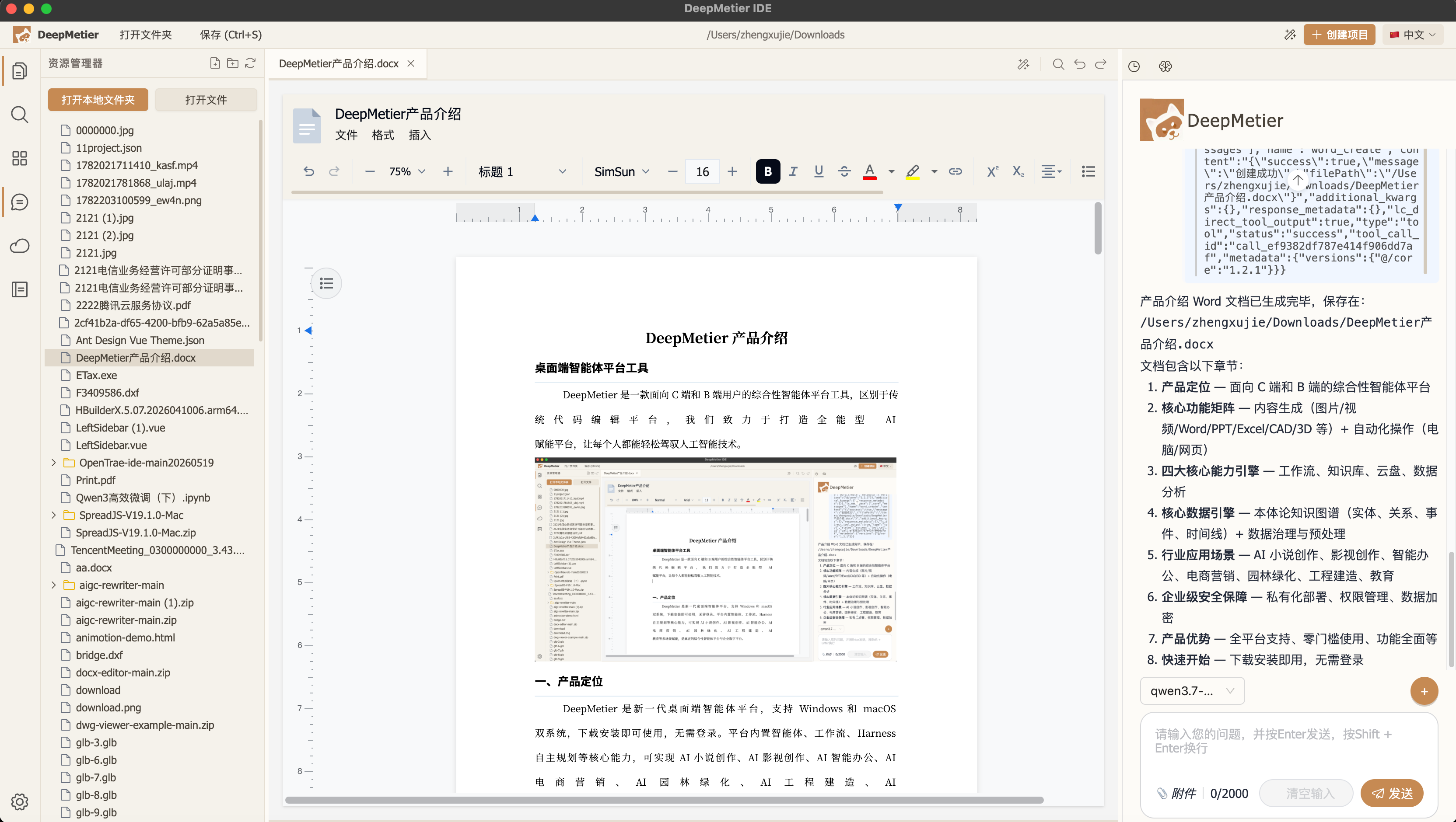Image resolution: width=1456 pixels, height=822 pixels.
Task: Apply superscript formatting
Action: coord(993,171)
